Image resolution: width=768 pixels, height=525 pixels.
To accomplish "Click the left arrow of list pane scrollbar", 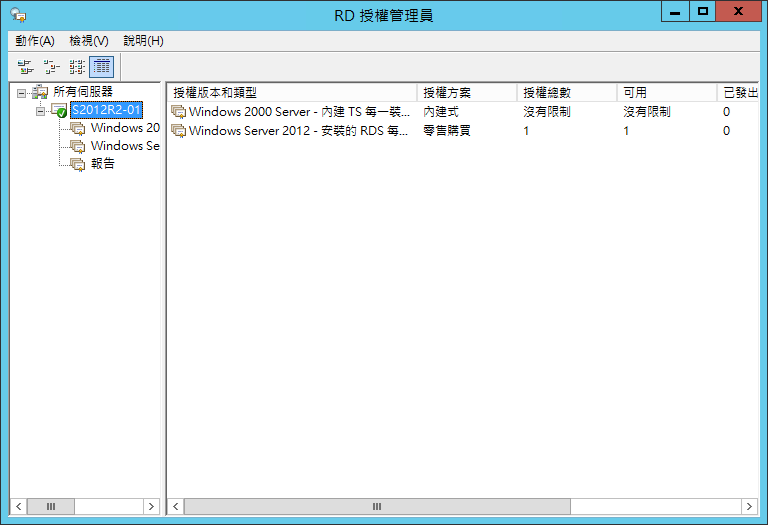I will pos(176,506).
